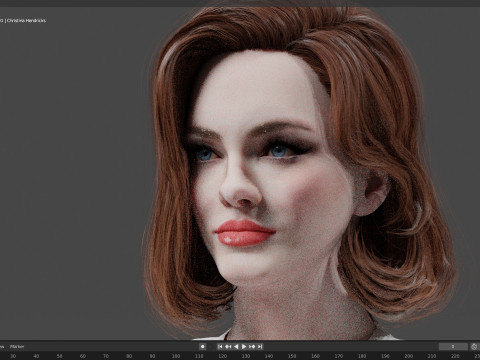Toggle auto keying record button
Screen dimensions: 480x360
click(x=202, y=347)
